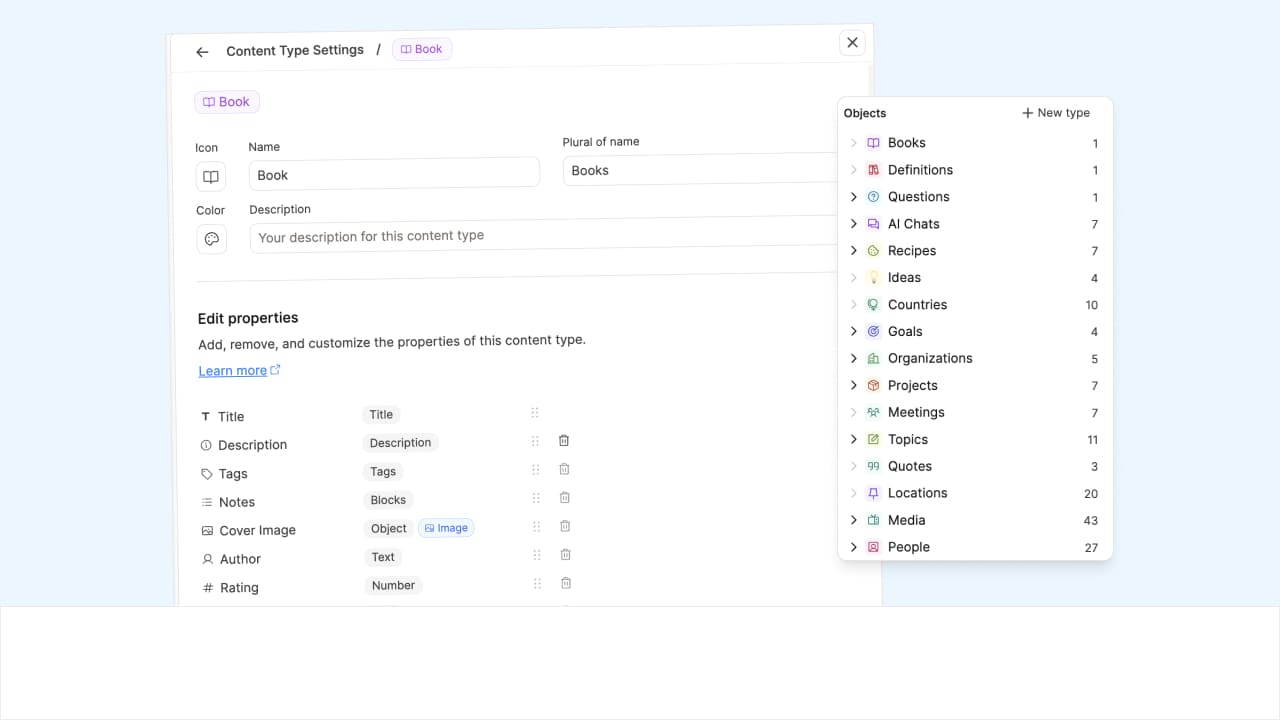Grab the drag handle for Title property
Image resolution: width=1280 pixels, height=720 pixels.
pos(535,413)
